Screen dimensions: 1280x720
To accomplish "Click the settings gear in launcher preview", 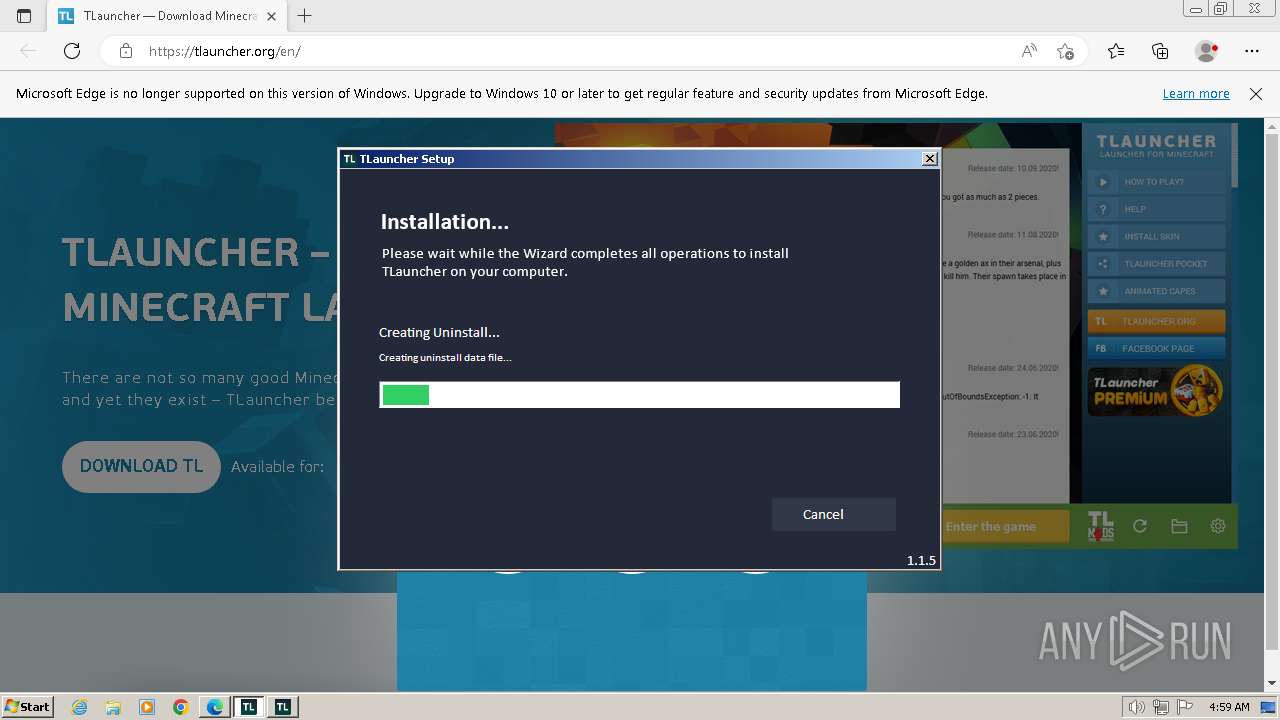I will [x=1218, y=526].
